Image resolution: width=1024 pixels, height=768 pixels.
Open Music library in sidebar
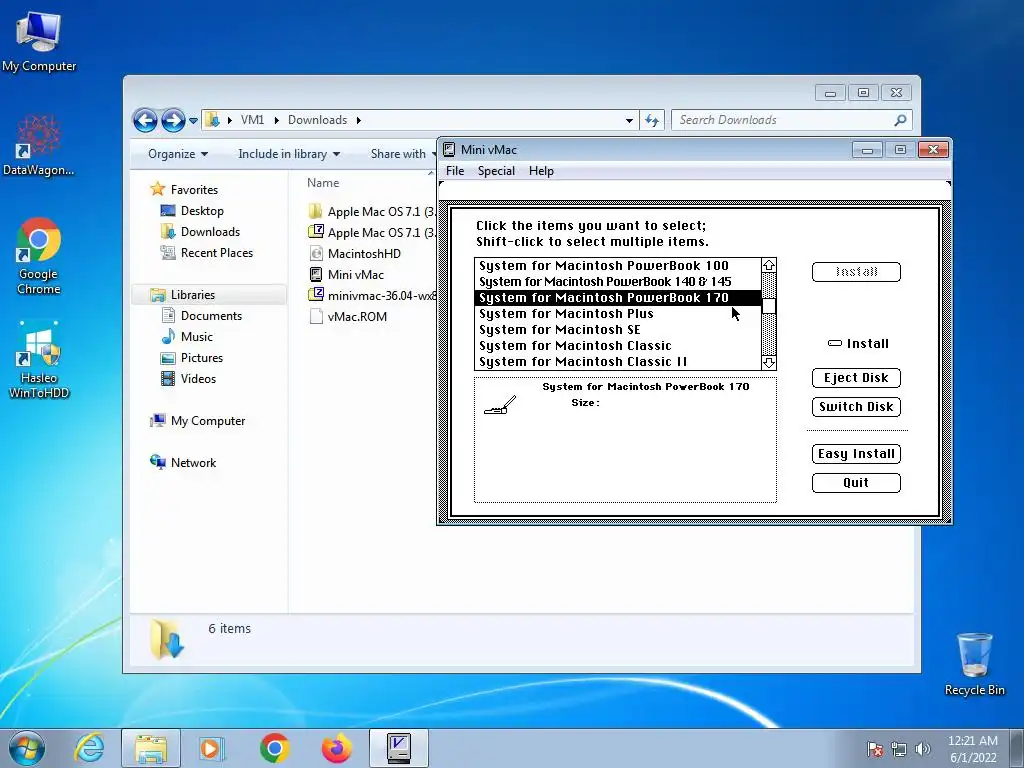click(187, 336)
